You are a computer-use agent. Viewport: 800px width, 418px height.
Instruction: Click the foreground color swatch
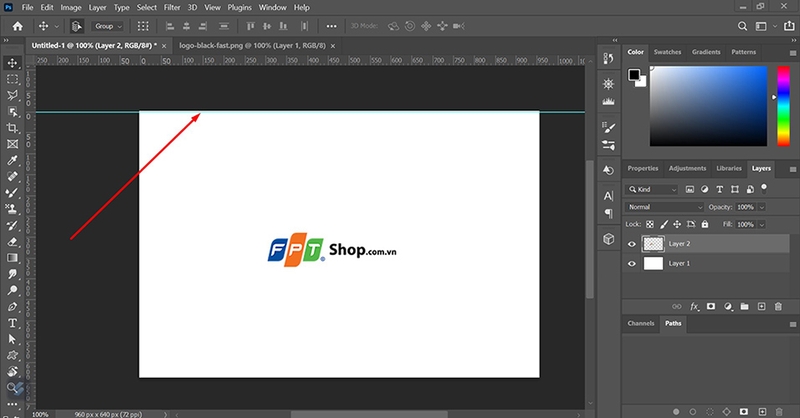coord(634,75)
